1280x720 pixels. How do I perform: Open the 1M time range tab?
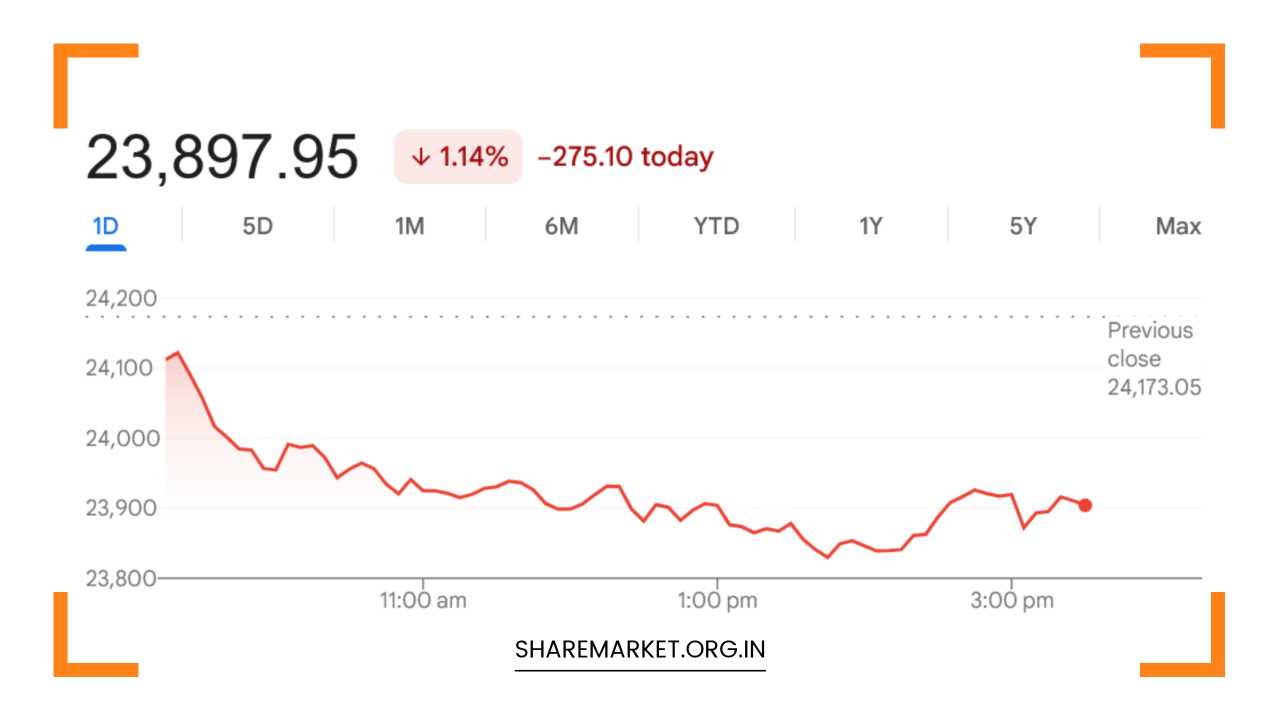[x=409, y=227]
